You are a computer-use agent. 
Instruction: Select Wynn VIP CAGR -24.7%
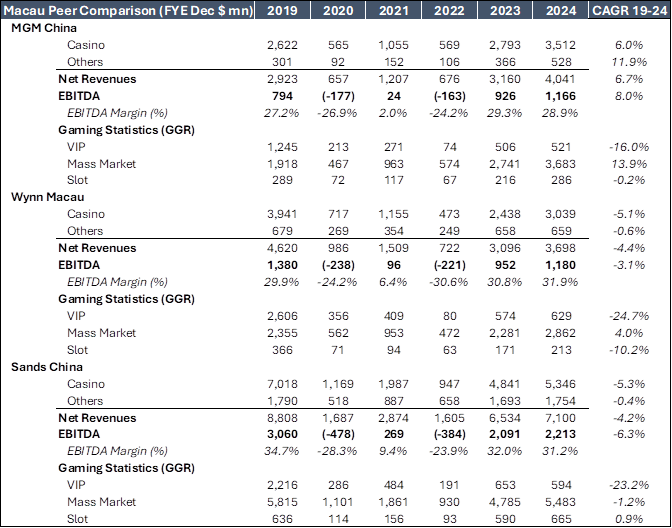pyautogui.click(x=629, y=316)
